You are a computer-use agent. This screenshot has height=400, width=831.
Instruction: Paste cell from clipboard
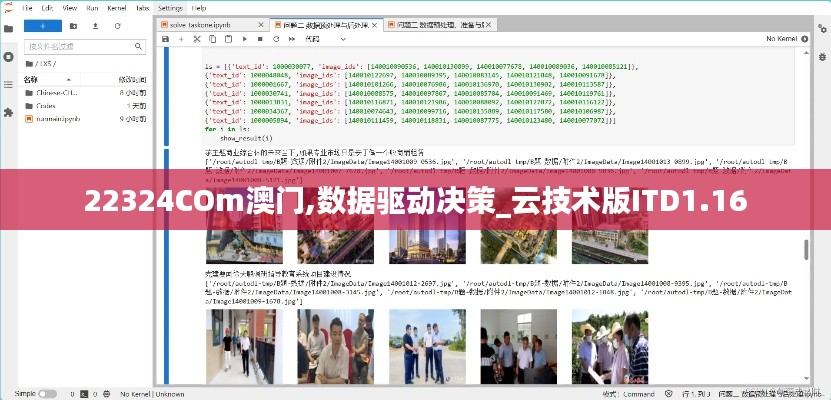click(x=228, y=39)
